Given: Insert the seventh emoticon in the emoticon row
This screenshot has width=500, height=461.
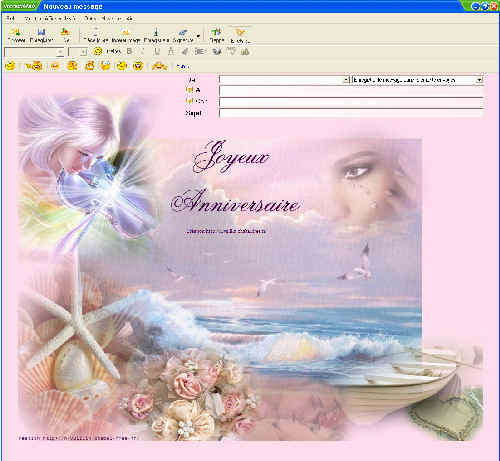Looking at the screenshot, I should 122,66.
